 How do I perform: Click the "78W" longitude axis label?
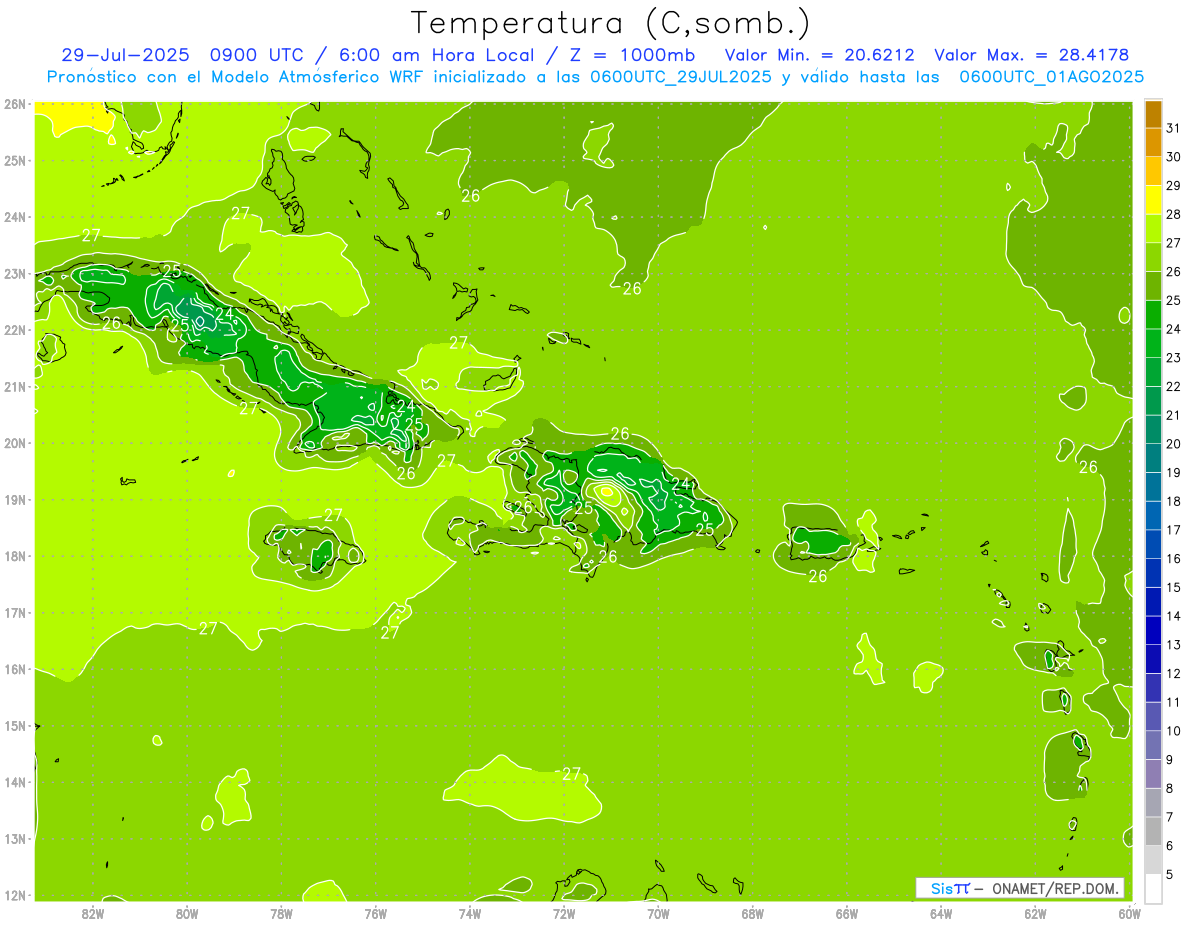pos(281,913)
